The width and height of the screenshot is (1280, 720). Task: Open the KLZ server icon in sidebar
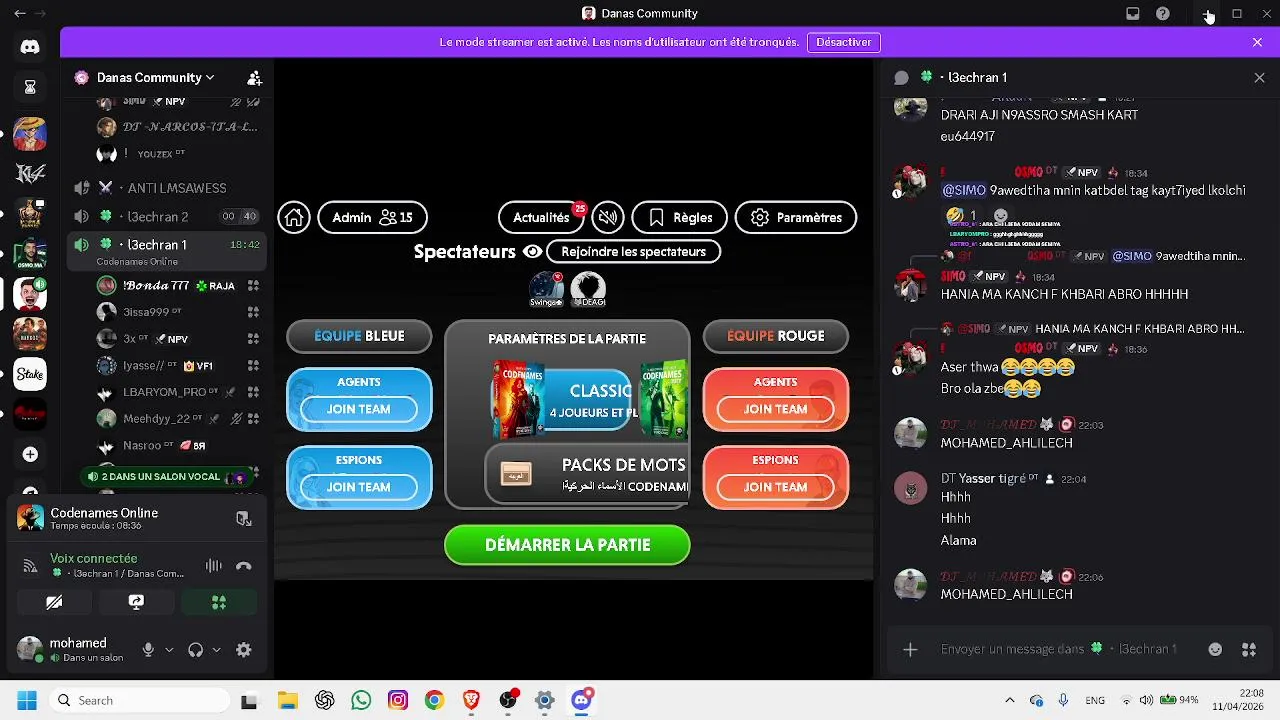pos(30,173)
